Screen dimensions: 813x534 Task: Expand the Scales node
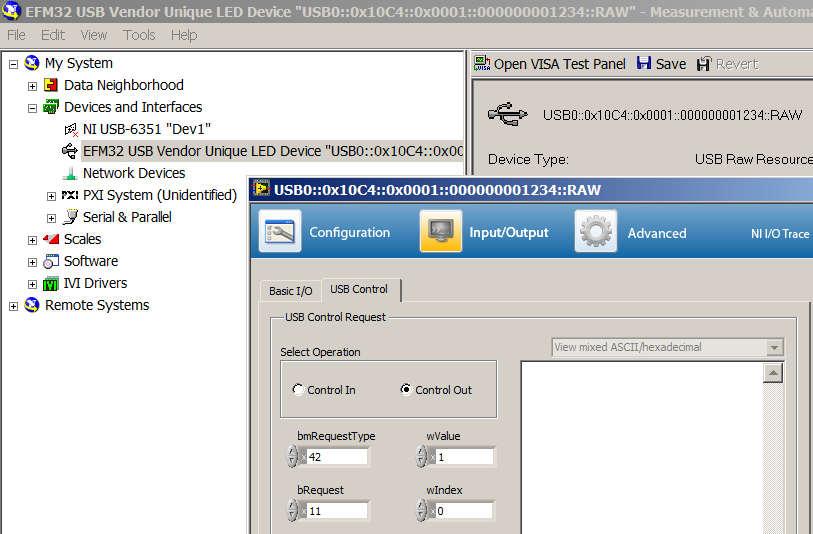click(x=32, y=240)
